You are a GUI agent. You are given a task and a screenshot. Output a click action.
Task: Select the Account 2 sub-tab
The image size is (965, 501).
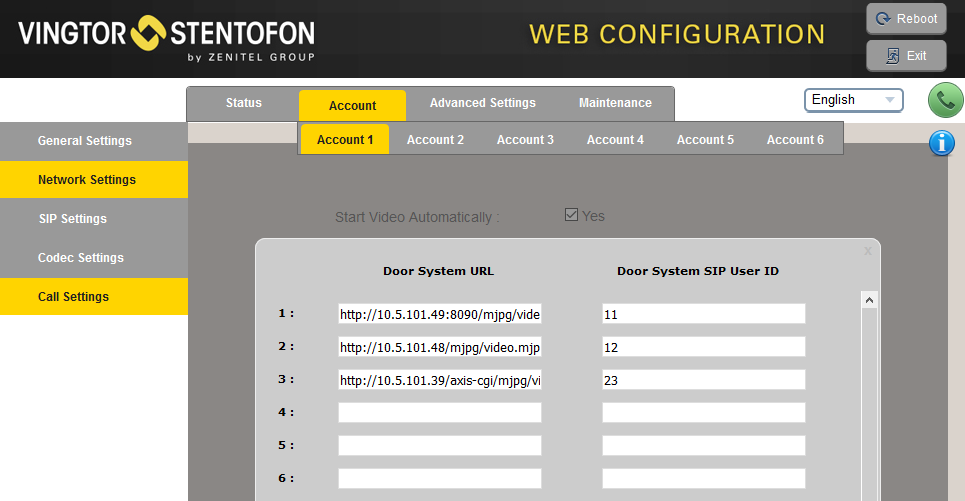(x=435, y=140)
